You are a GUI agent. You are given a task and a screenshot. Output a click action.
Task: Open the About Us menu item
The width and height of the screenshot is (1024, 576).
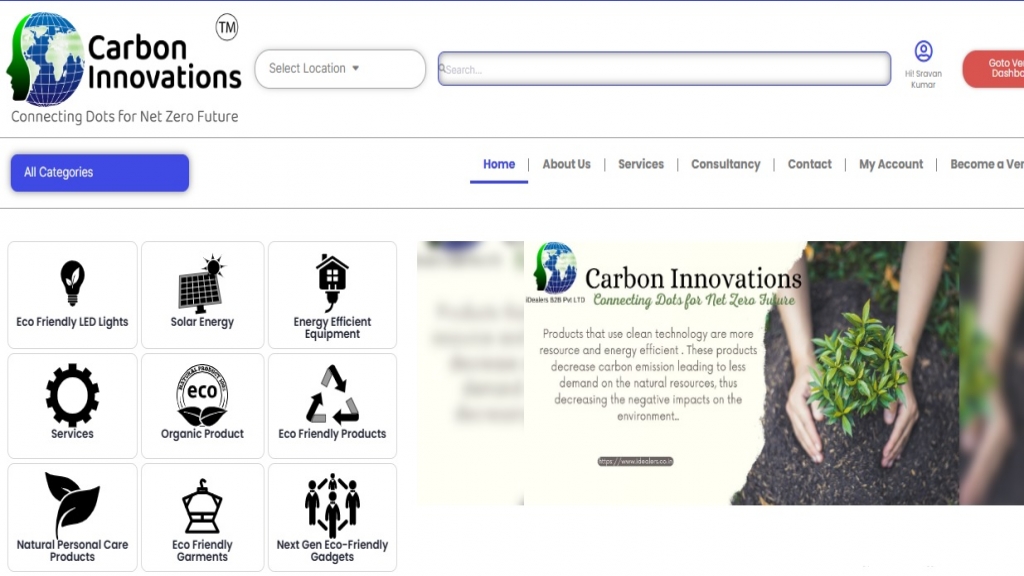tap(566, 165)
